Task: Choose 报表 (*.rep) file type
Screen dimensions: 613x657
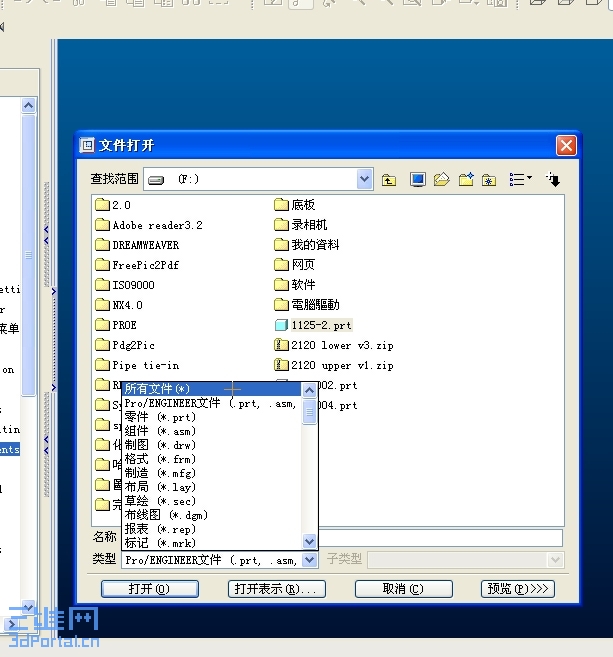Action: 212,529
